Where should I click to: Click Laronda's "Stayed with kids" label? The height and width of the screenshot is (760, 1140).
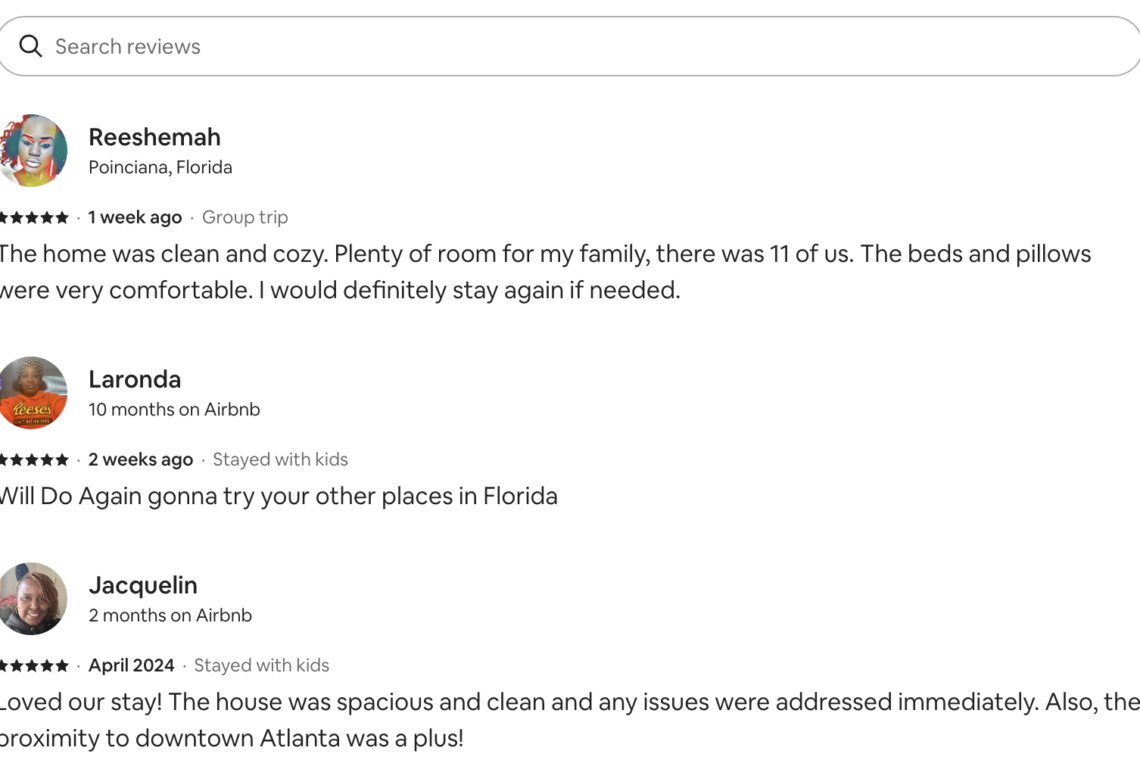coord(280,460)
